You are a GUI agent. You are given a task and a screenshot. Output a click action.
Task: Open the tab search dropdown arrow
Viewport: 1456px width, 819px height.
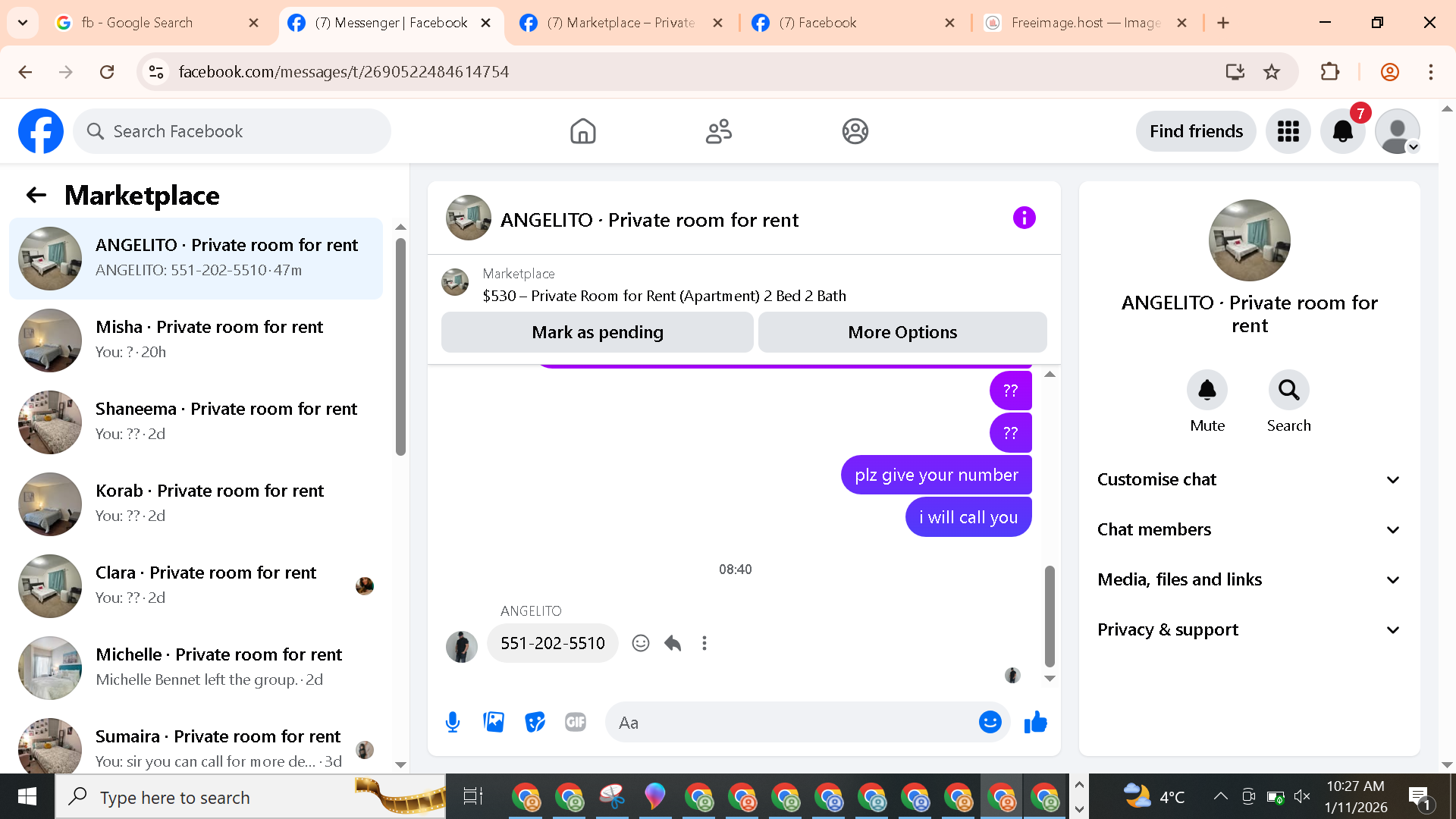click(x=23, y=23)
